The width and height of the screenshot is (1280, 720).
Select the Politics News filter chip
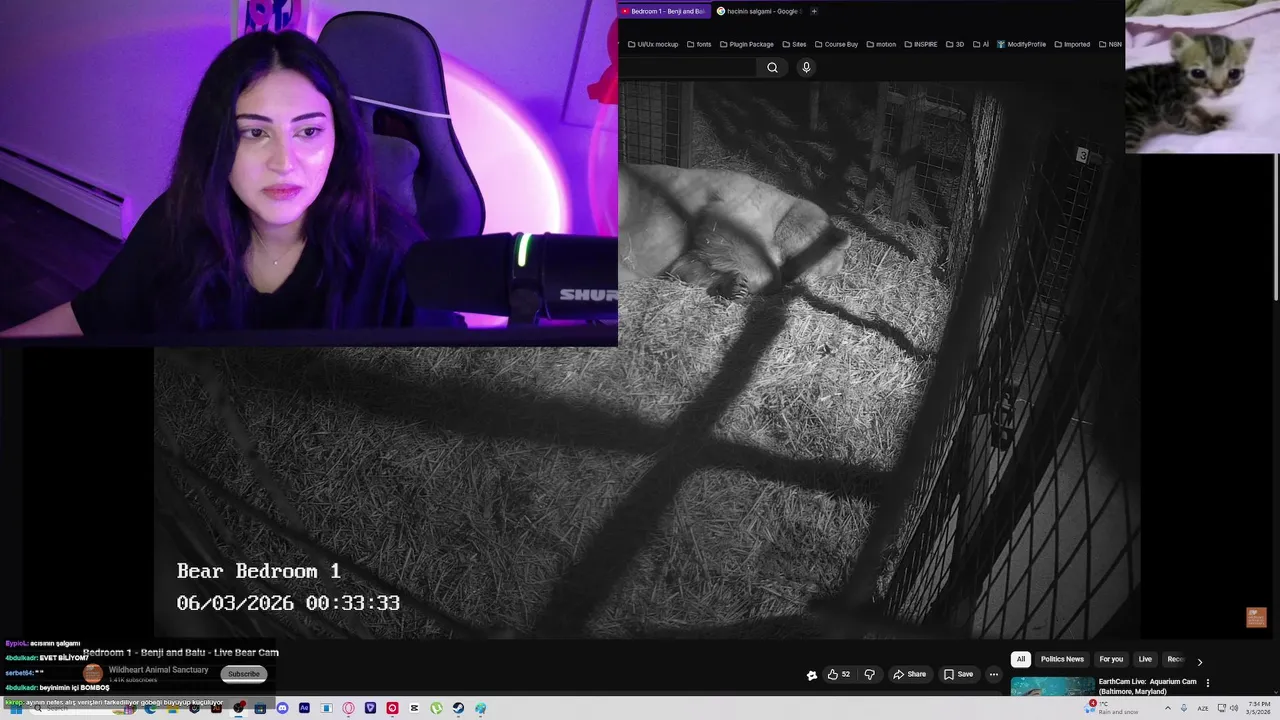[x=1062, y=659]
